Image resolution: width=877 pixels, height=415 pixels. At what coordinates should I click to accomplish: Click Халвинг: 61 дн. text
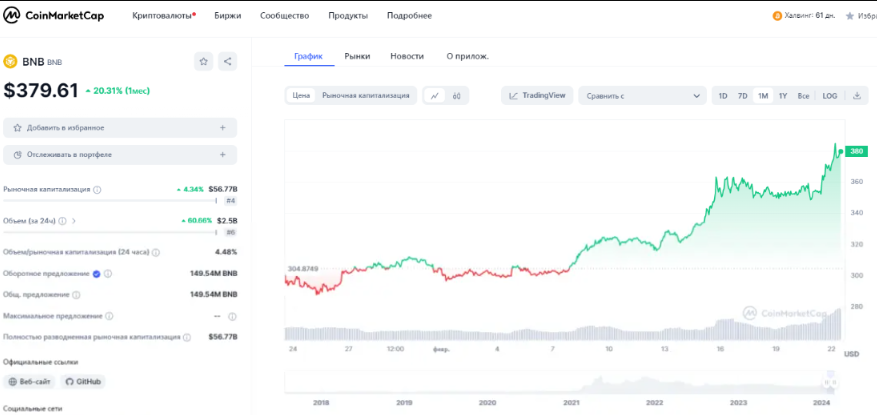pyautogui.click(x=810, y=16)
